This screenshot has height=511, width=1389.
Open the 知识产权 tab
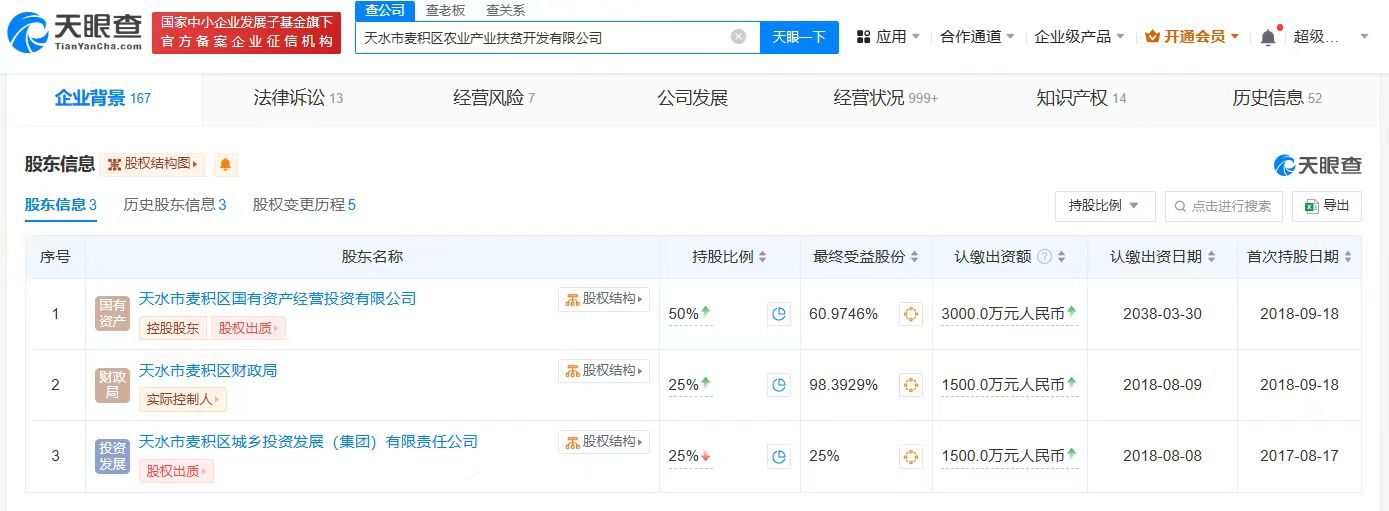pyautogui.click(x=1081, y=98)
